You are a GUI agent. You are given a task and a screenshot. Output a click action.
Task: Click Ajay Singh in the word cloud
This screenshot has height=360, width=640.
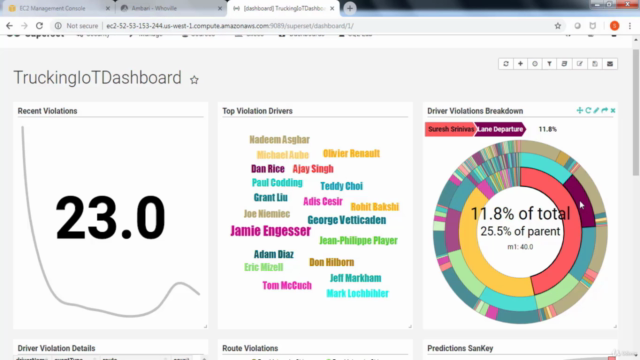click(x=313, y=169)
